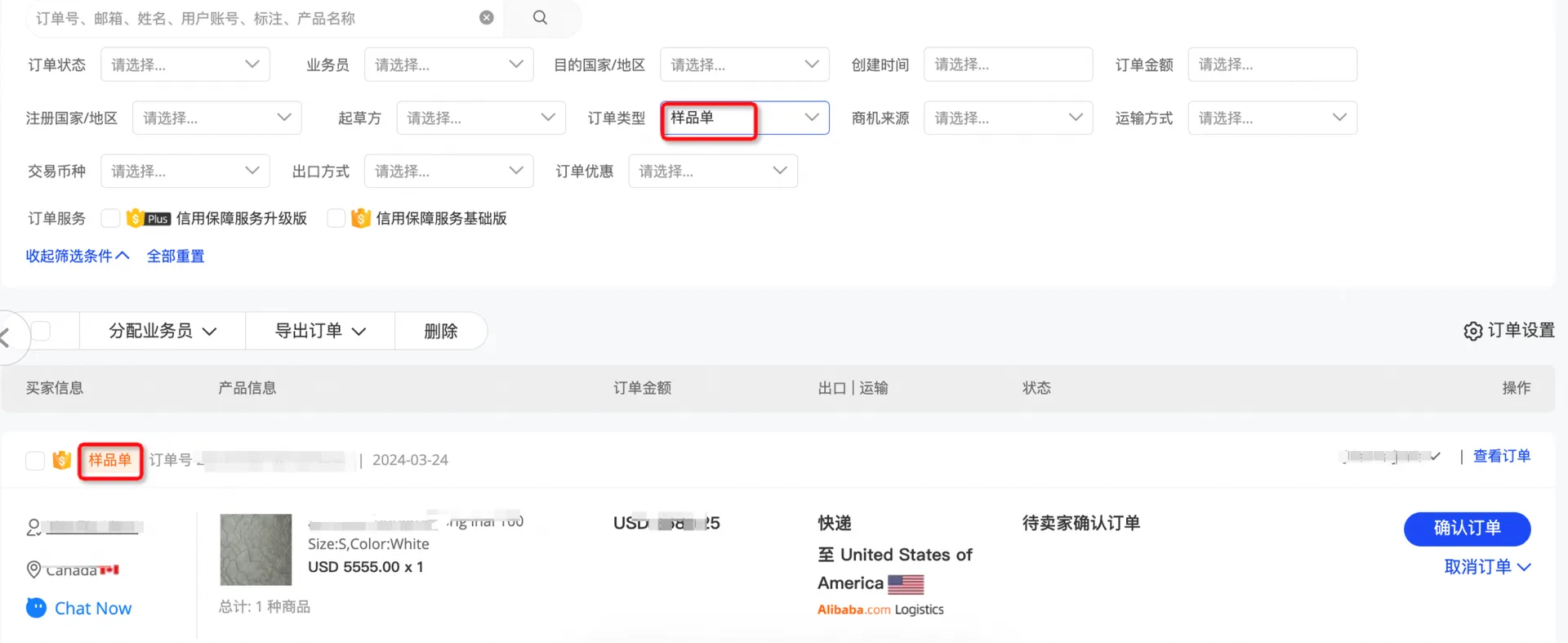This screenshot has height=643, width=1568.
Task: Click the 删除 button
Action: point(441,331)
